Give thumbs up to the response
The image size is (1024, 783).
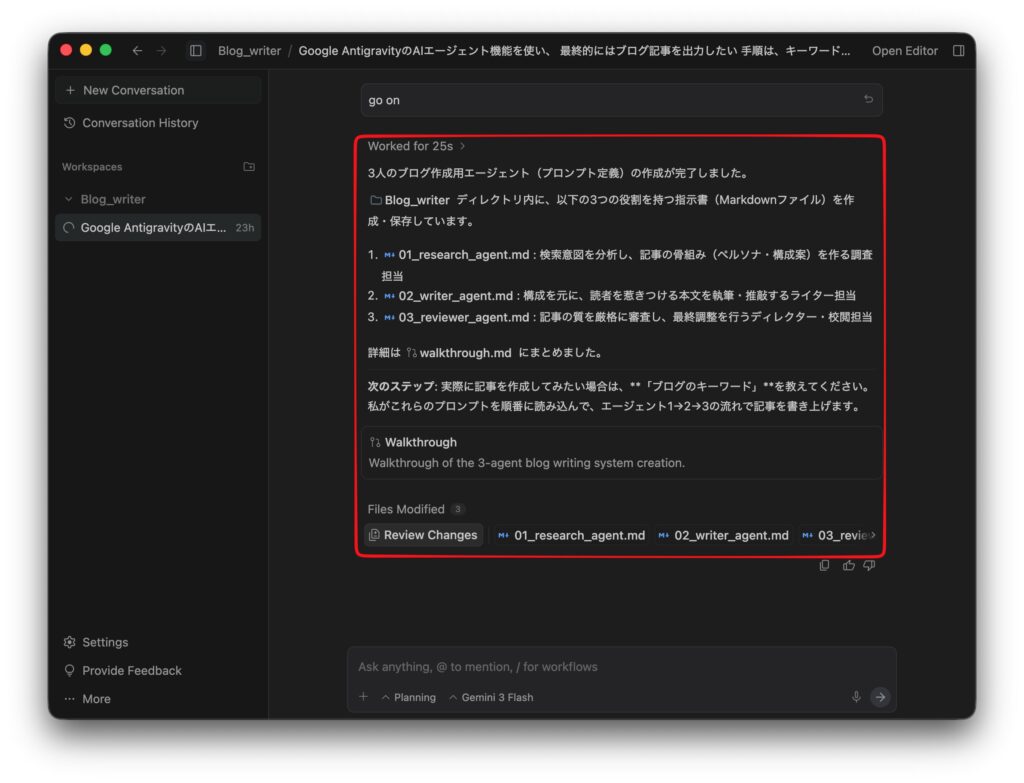[848, 566]
